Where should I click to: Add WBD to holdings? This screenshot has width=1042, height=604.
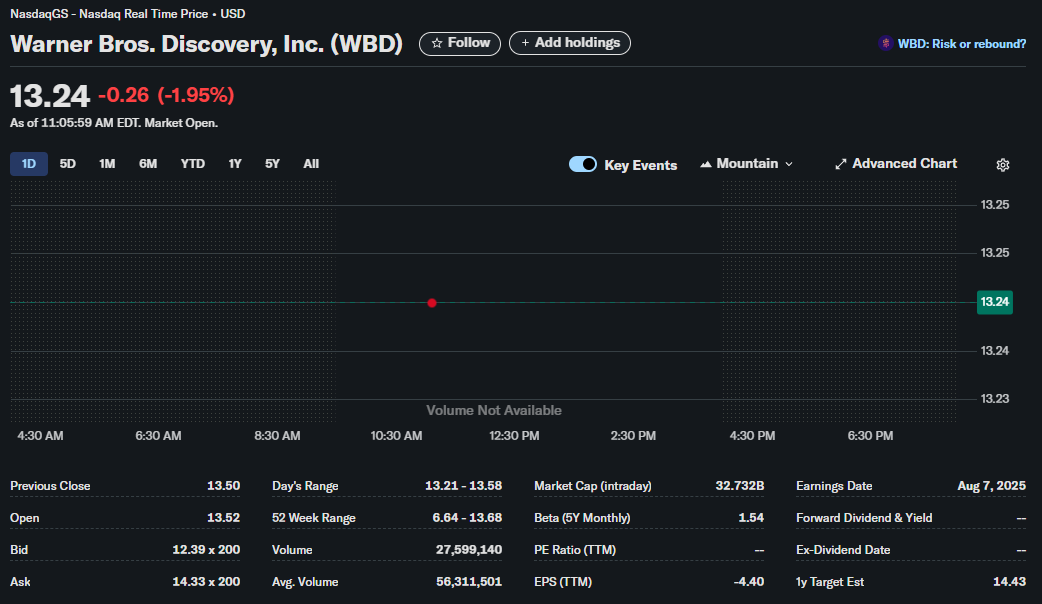pos(570,43)
